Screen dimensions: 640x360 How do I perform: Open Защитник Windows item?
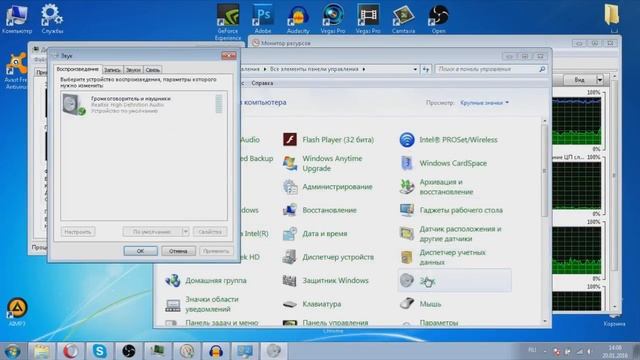pyautogui.click(x=326, y=280)
